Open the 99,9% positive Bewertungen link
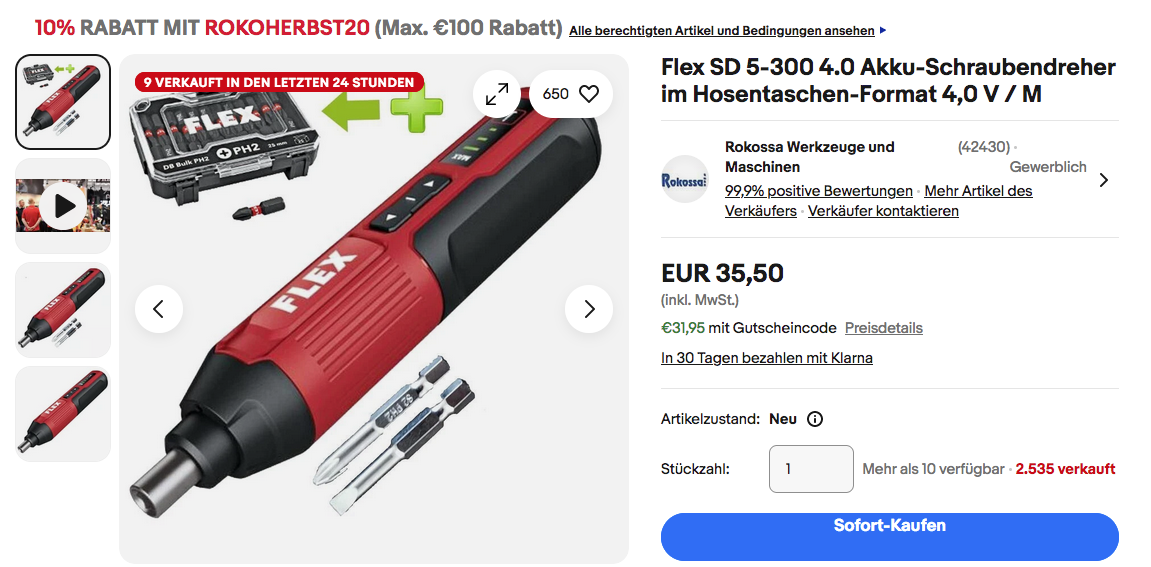Image resolution: width=1151 pixels, height=567 pixels. (818, 191)
